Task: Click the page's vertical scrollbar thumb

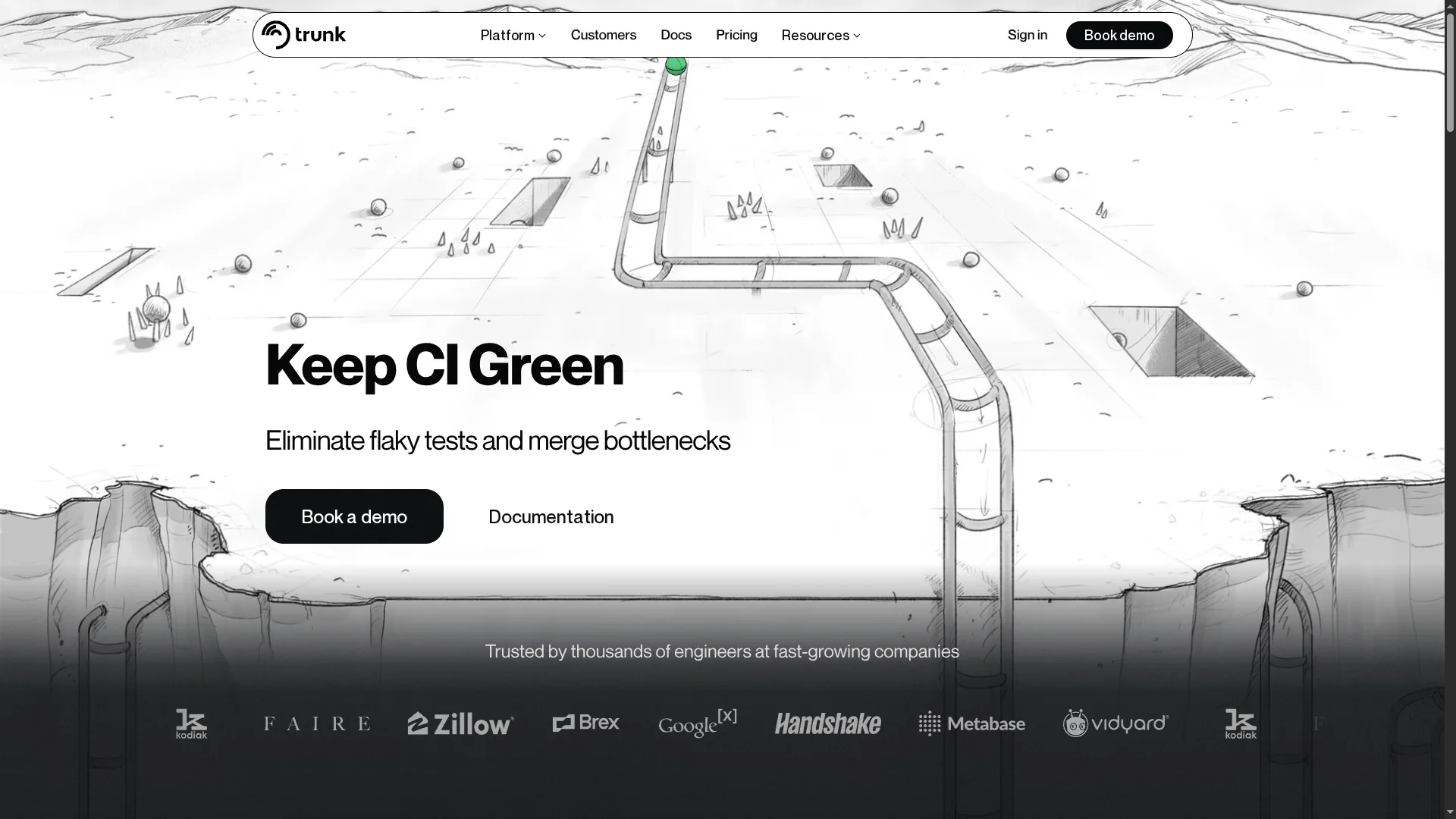Action: point(1450,73)
